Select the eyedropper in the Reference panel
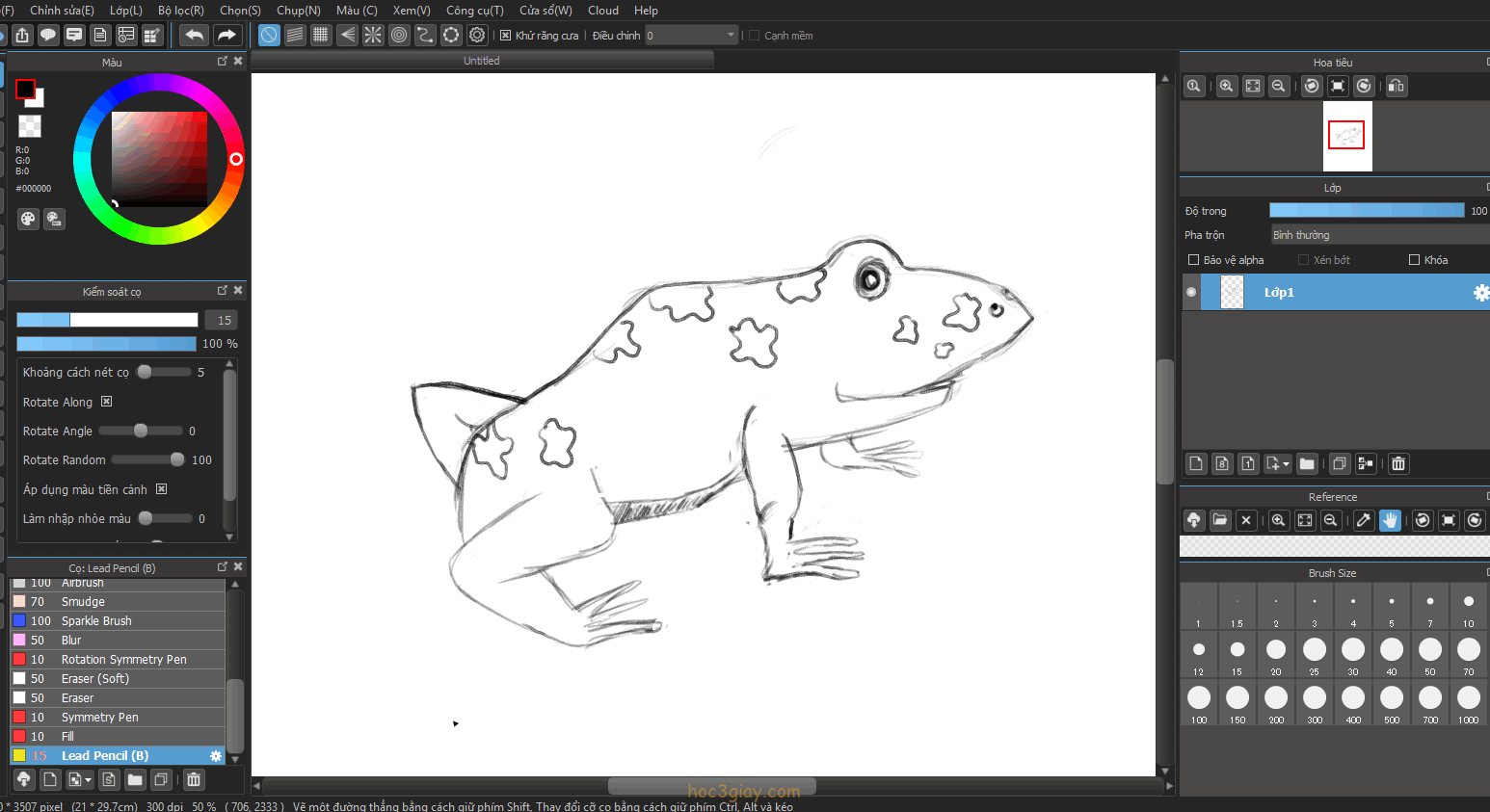The height and width of the screenshot is (812, 1490). [x=1363, y=520]
